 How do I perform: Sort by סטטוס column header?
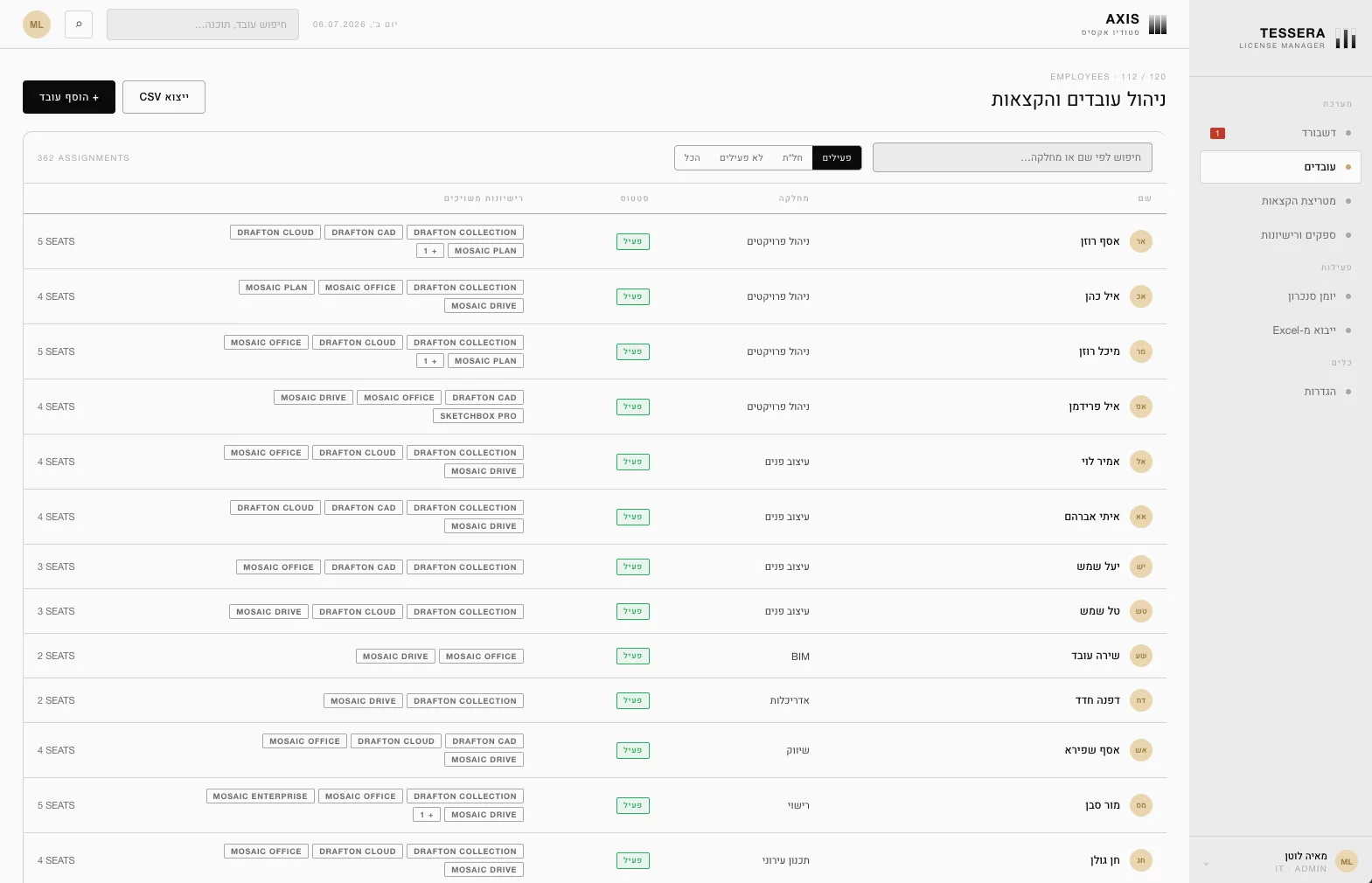[x=635, y=198]
